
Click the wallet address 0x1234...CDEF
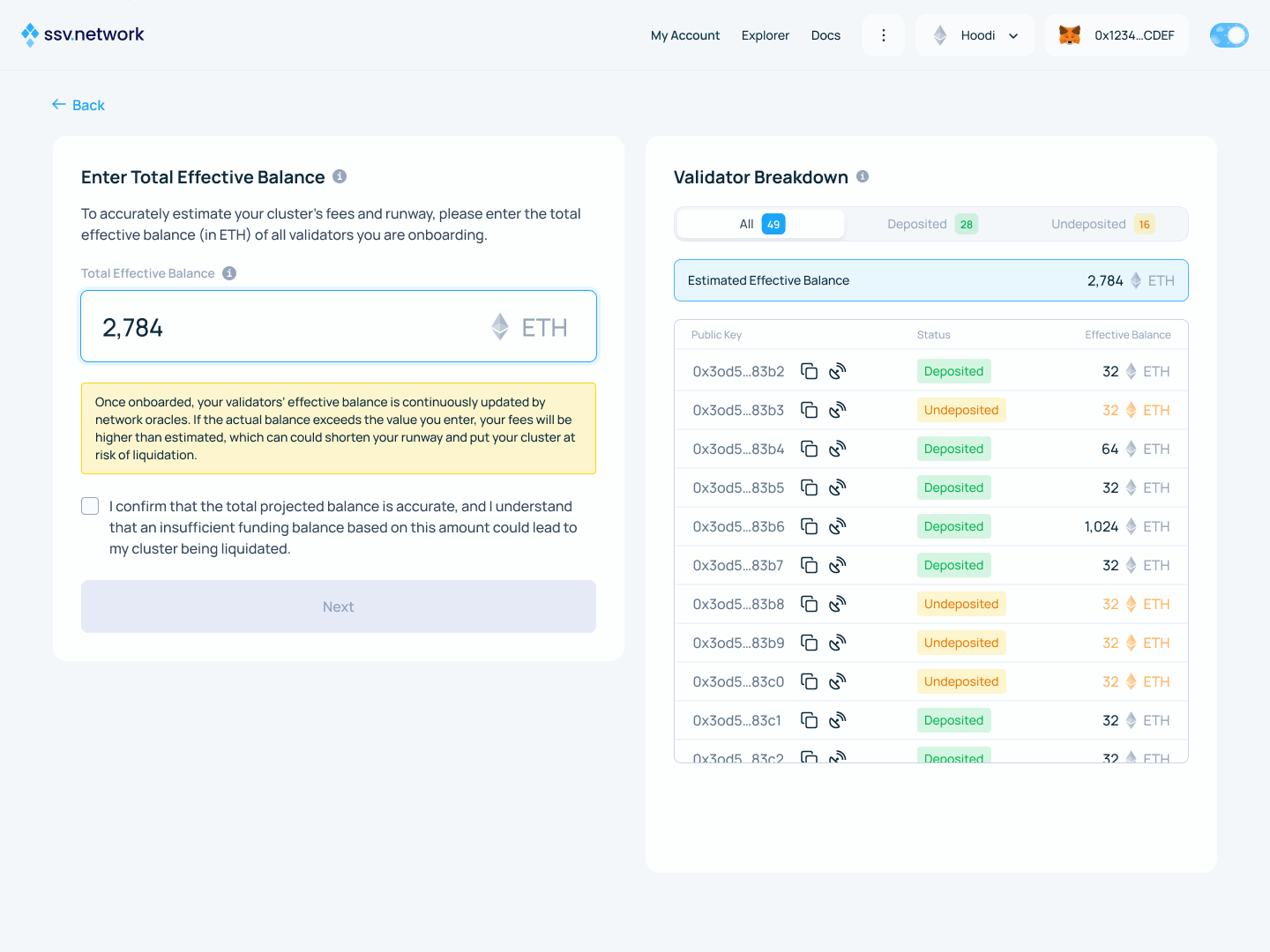click(x=1133, y=35)
